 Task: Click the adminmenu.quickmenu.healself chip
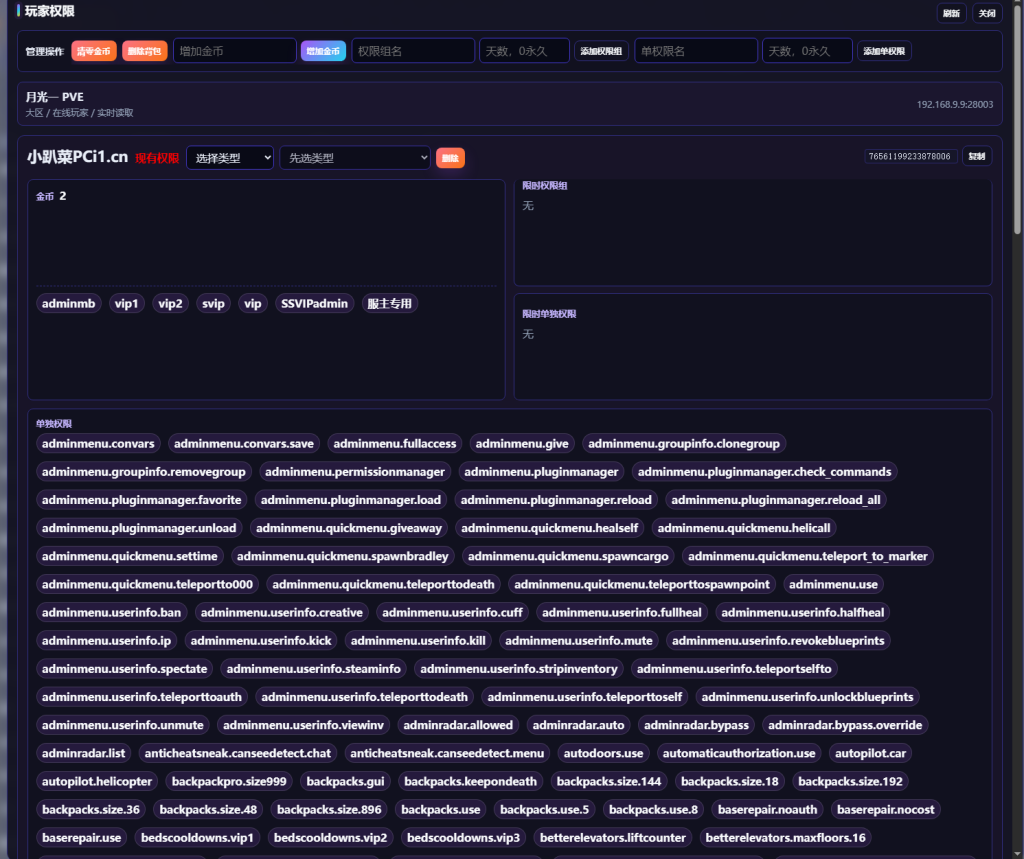[549, 528]
